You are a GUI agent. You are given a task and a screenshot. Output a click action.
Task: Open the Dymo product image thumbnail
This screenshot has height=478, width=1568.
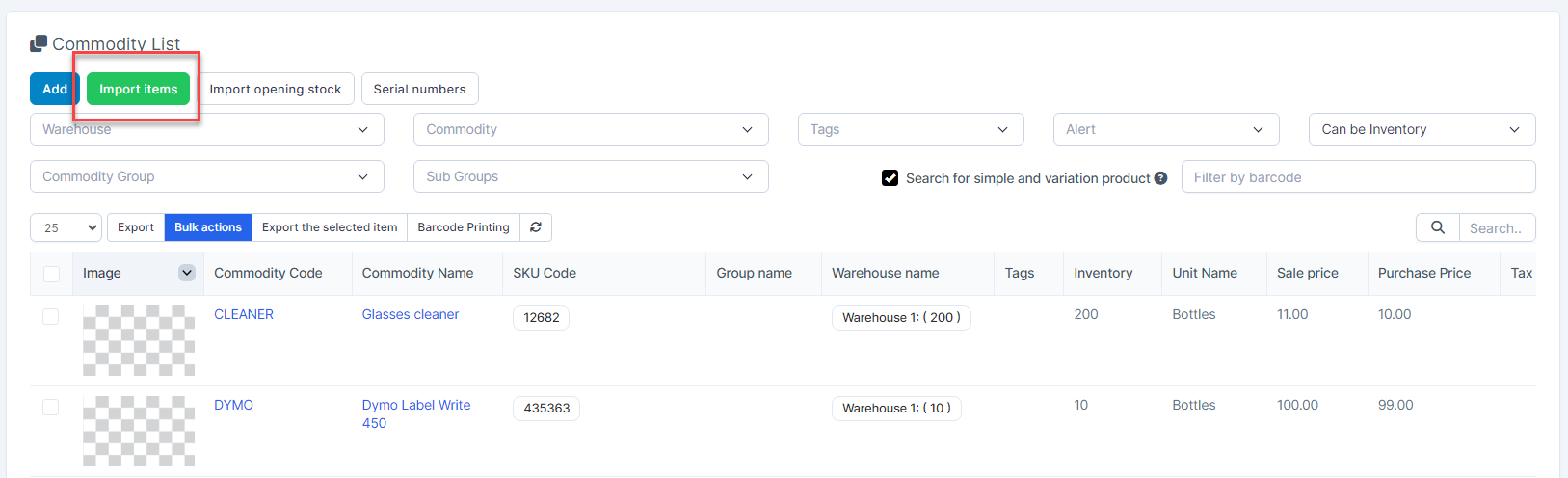[x=139, y=431]
